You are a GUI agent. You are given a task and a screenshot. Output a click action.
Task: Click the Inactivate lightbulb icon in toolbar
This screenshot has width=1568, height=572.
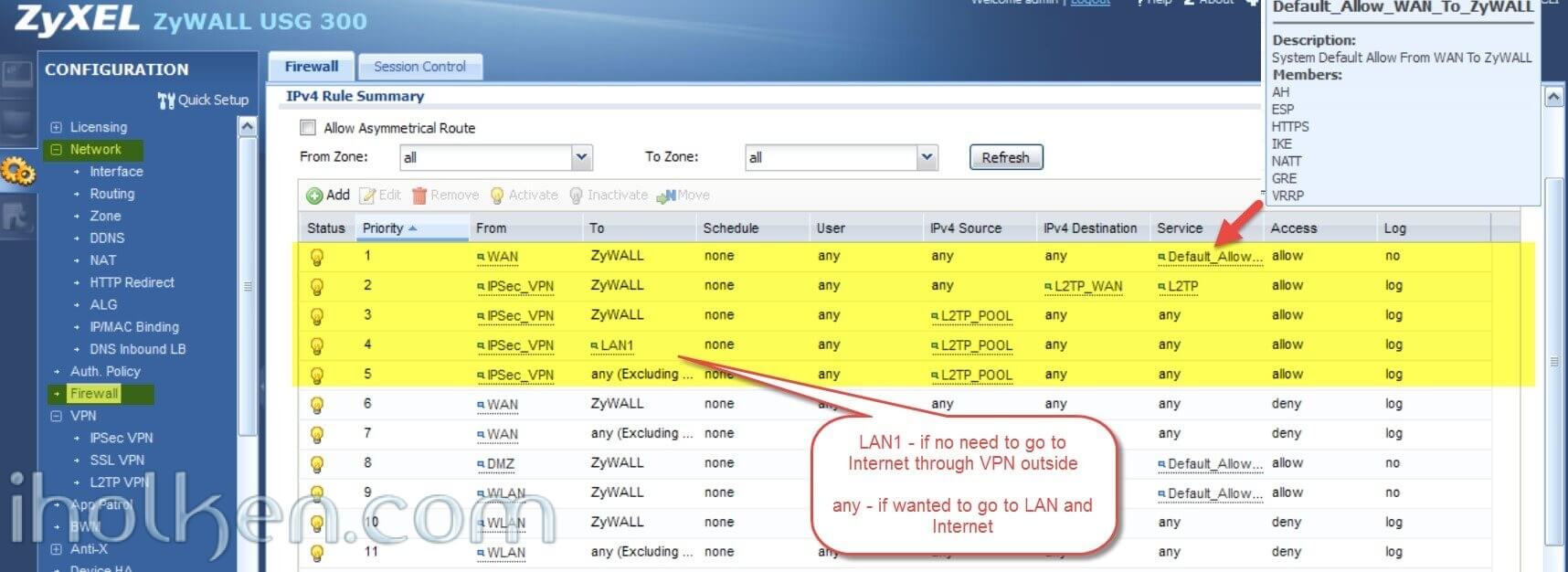click(x=576, y=196)
